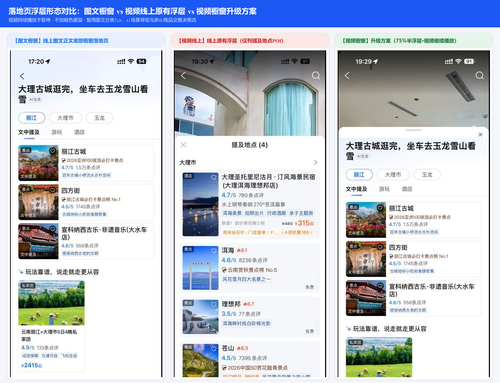Open 大理圣托里尼沽月 hotel listing
500x383 pixels.
tap(250, 204)
